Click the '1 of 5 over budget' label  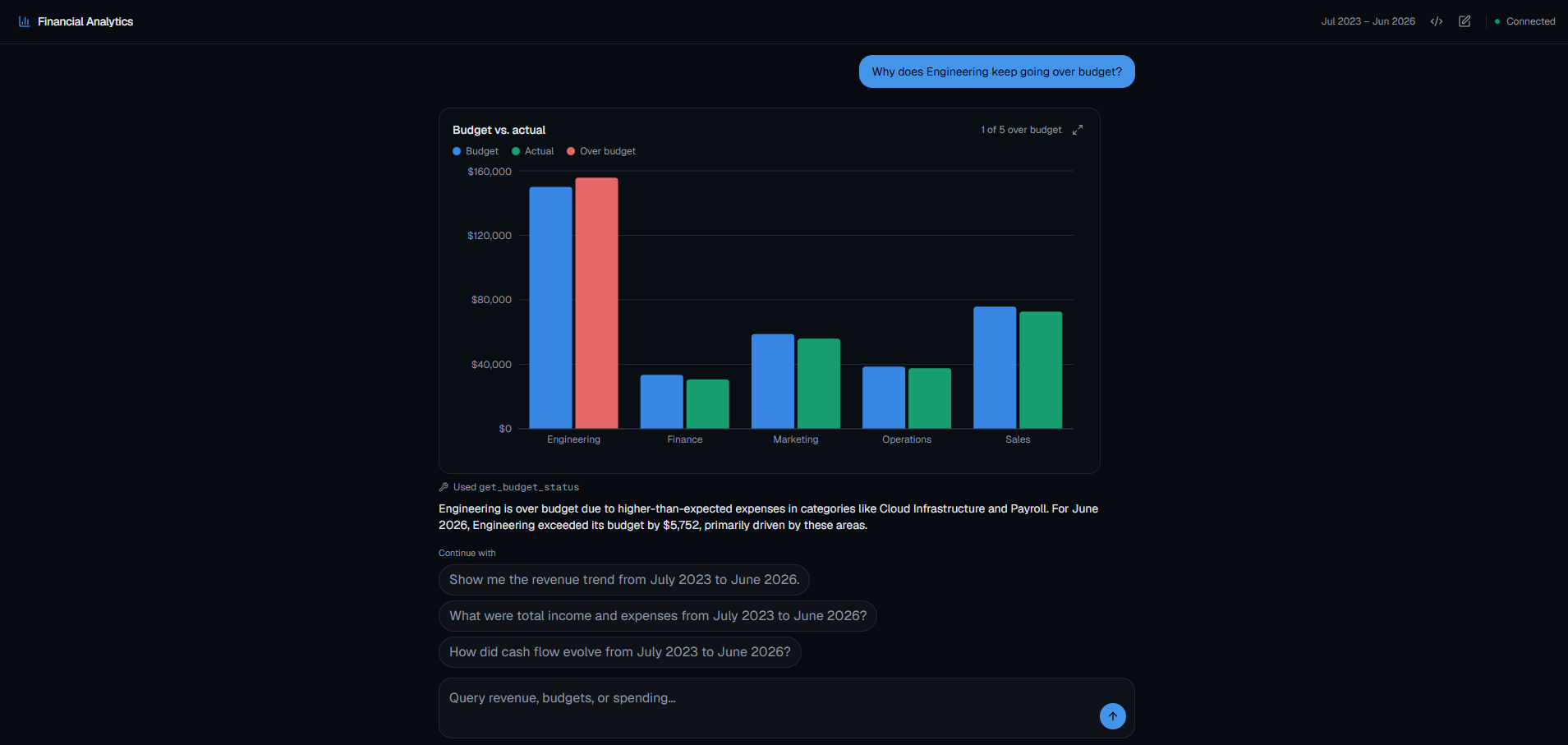click(x=1021, y=130)
